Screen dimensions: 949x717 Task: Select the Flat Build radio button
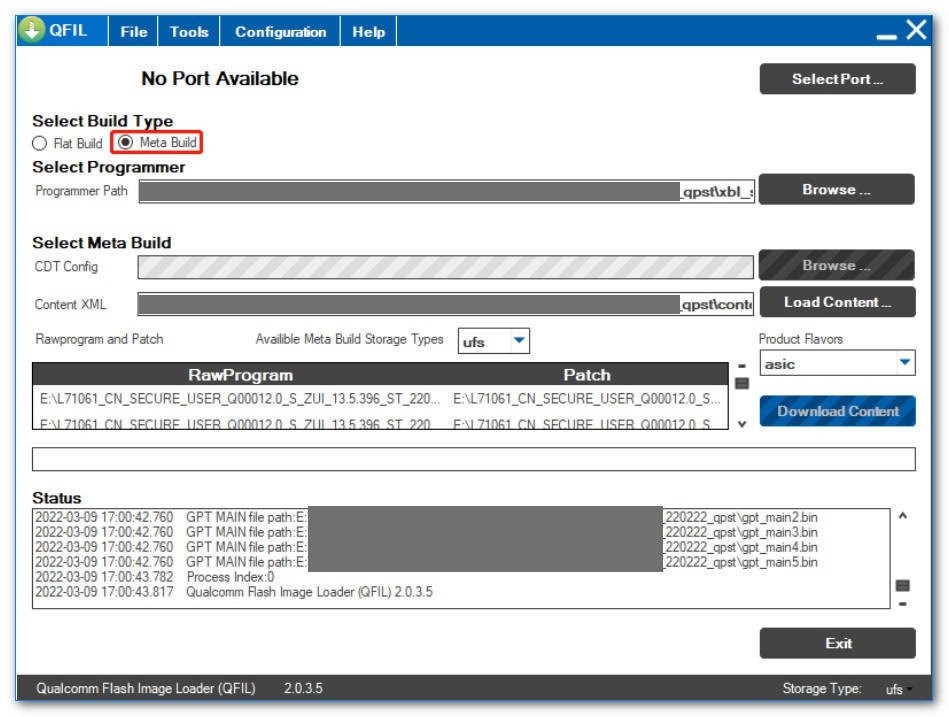pyautogui.click(x=39, y=143)
